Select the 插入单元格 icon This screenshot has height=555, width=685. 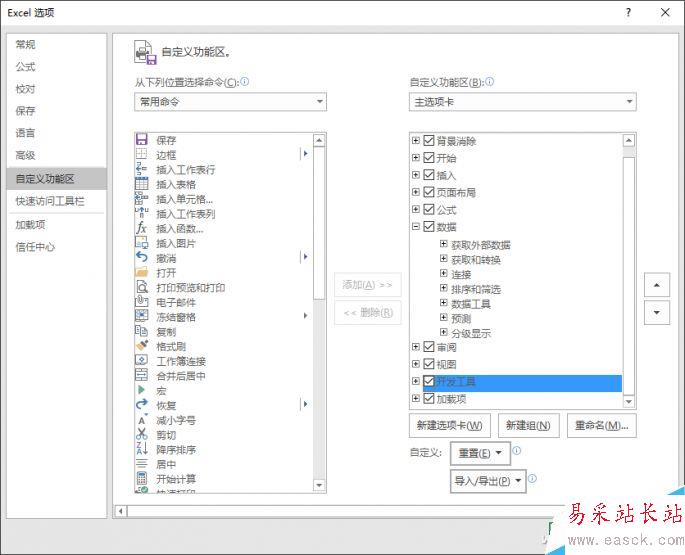pos(142,198)
